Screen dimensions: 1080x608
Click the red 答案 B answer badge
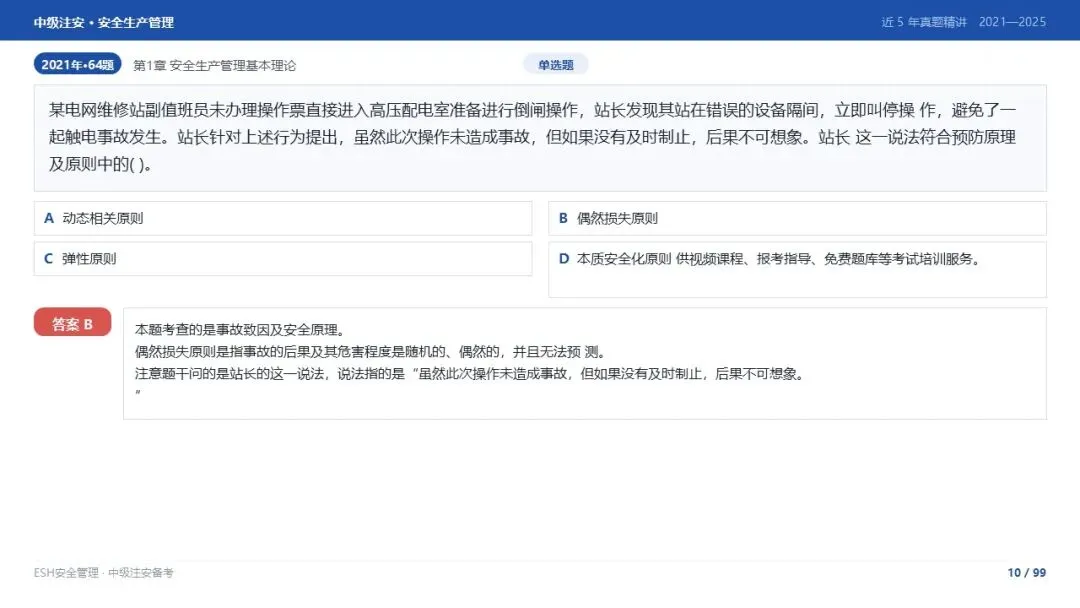click(x=72, y=322)
